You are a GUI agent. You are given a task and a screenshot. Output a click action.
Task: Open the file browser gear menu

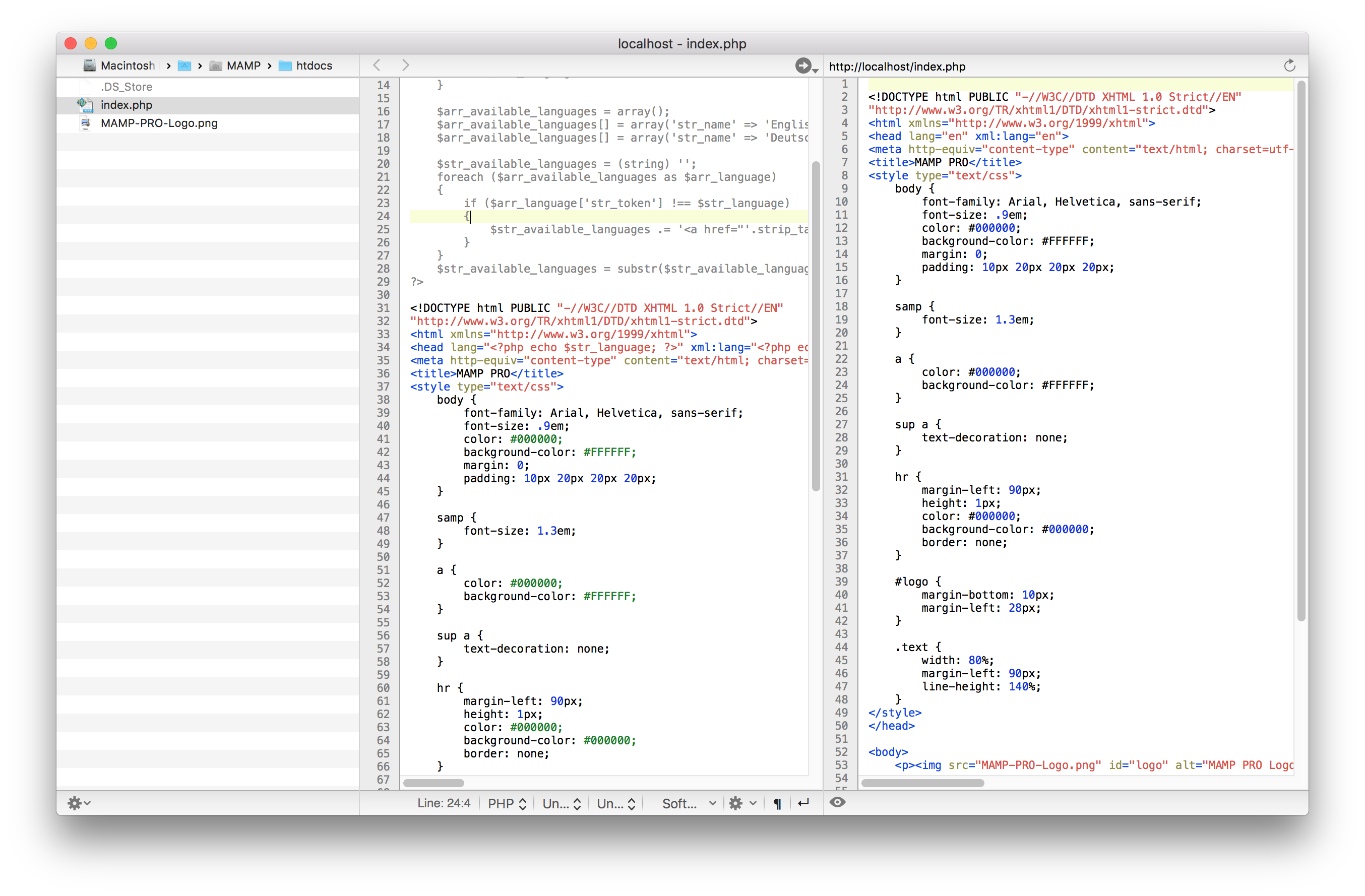pyautogui.click(x=79, y=804)
